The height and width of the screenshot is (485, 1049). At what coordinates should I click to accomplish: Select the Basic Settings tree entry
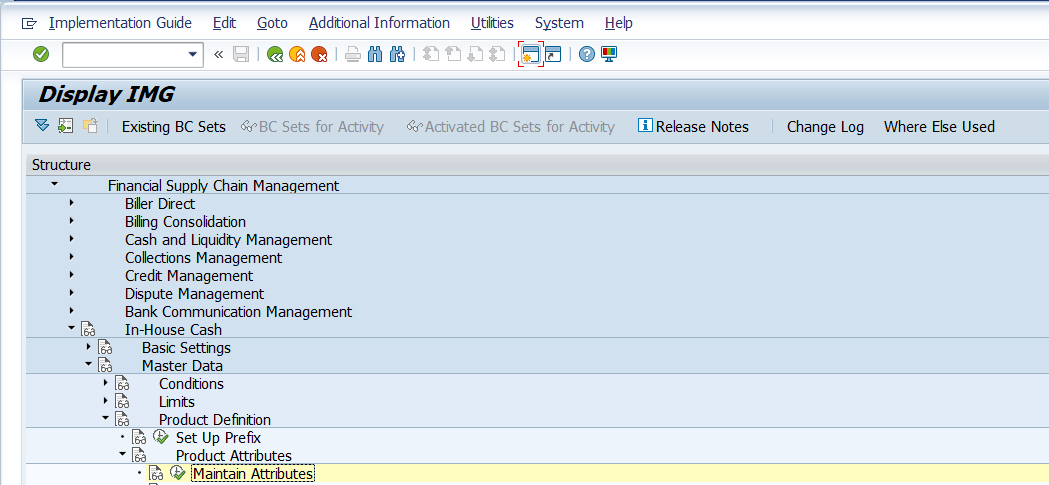point(186,348)
